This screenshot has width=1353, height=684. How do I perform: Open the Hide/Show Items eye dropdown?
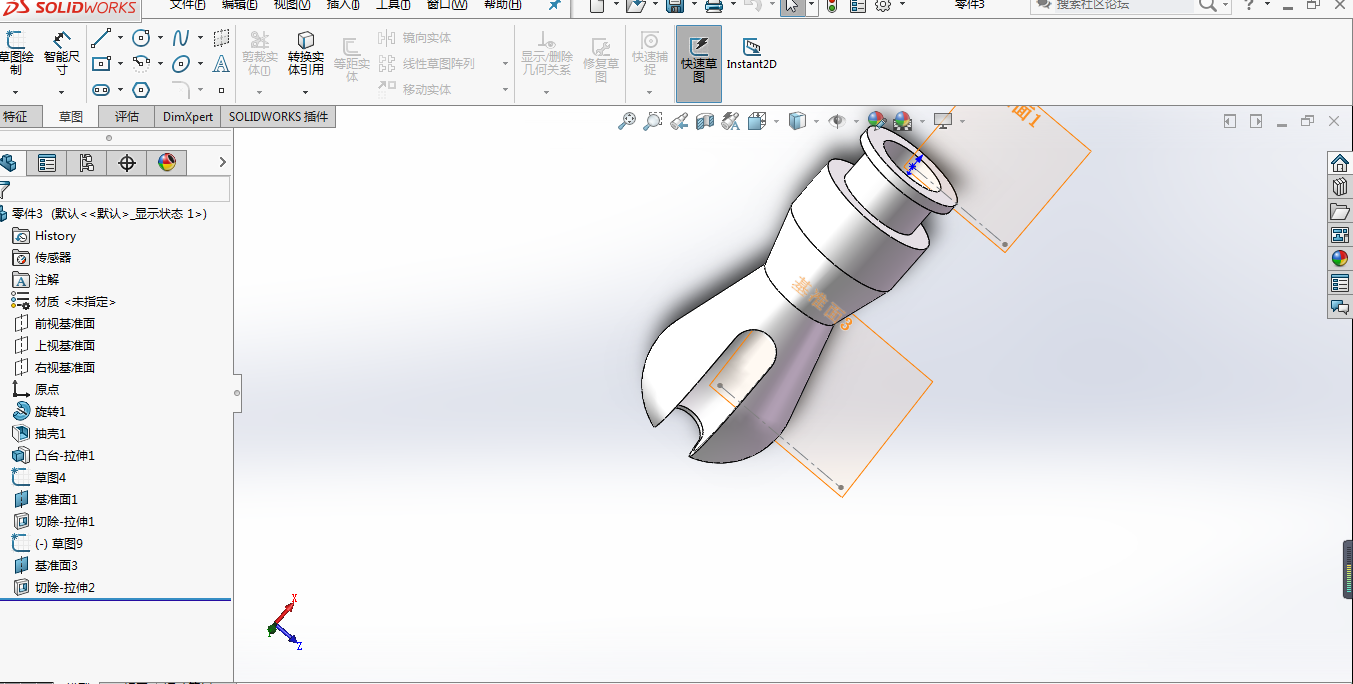pos(838,121)
